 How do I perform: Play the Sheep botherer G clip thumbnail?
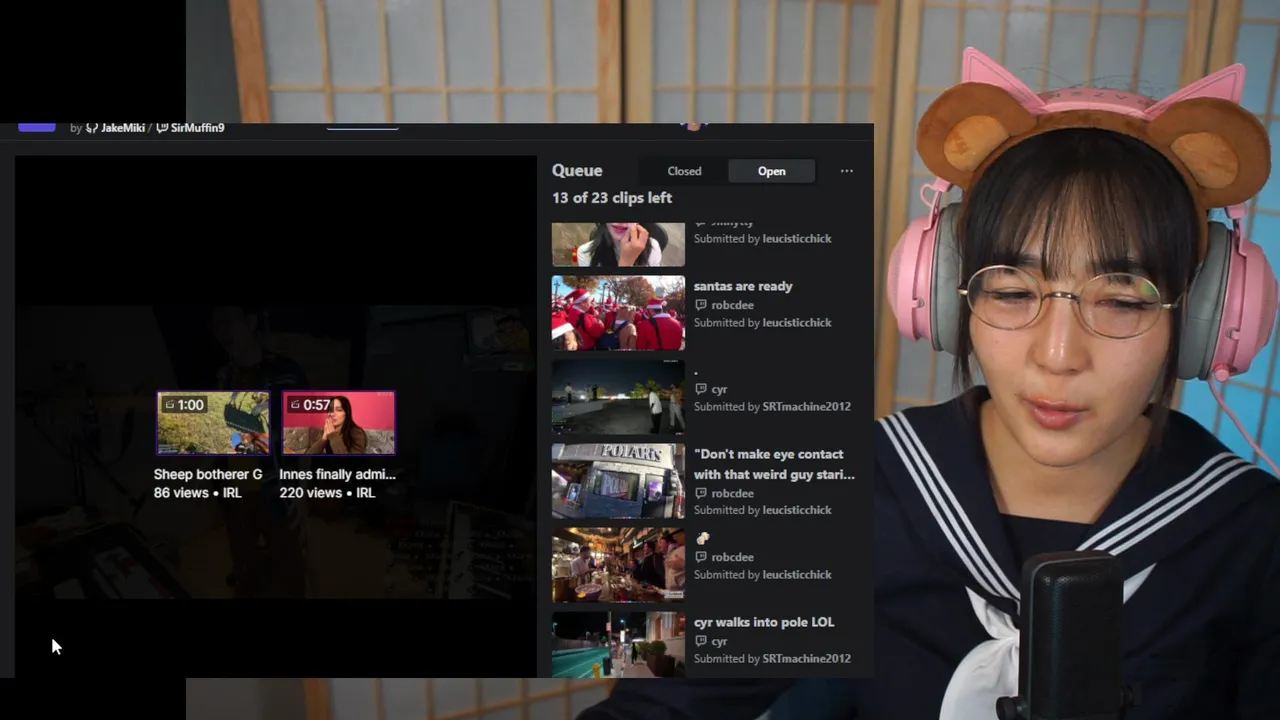coord(213,423)
